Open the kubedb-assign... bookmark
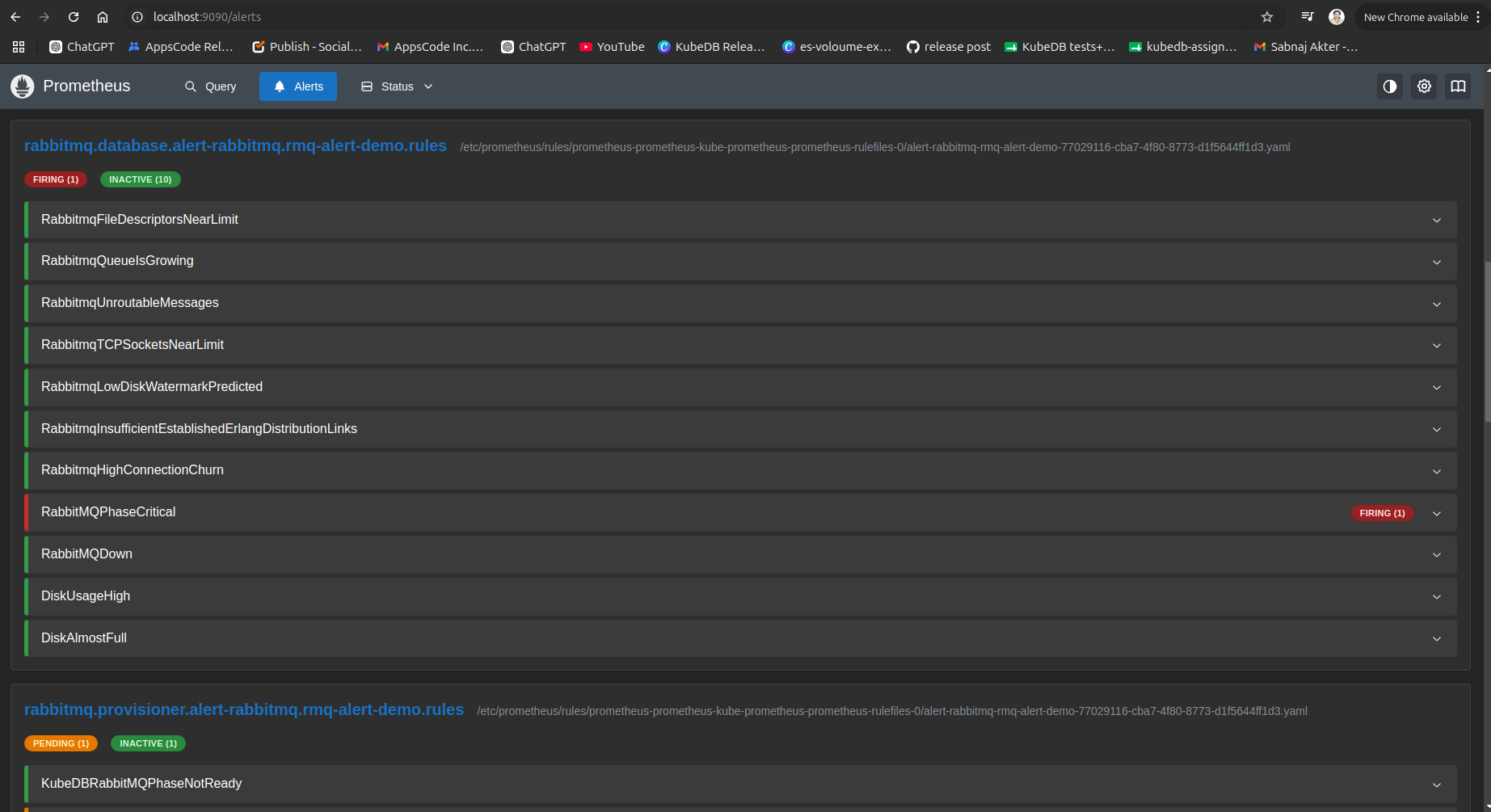The width and height of the screenshot is (1491, 812). pyautogui.click(x=1183, y=47)
